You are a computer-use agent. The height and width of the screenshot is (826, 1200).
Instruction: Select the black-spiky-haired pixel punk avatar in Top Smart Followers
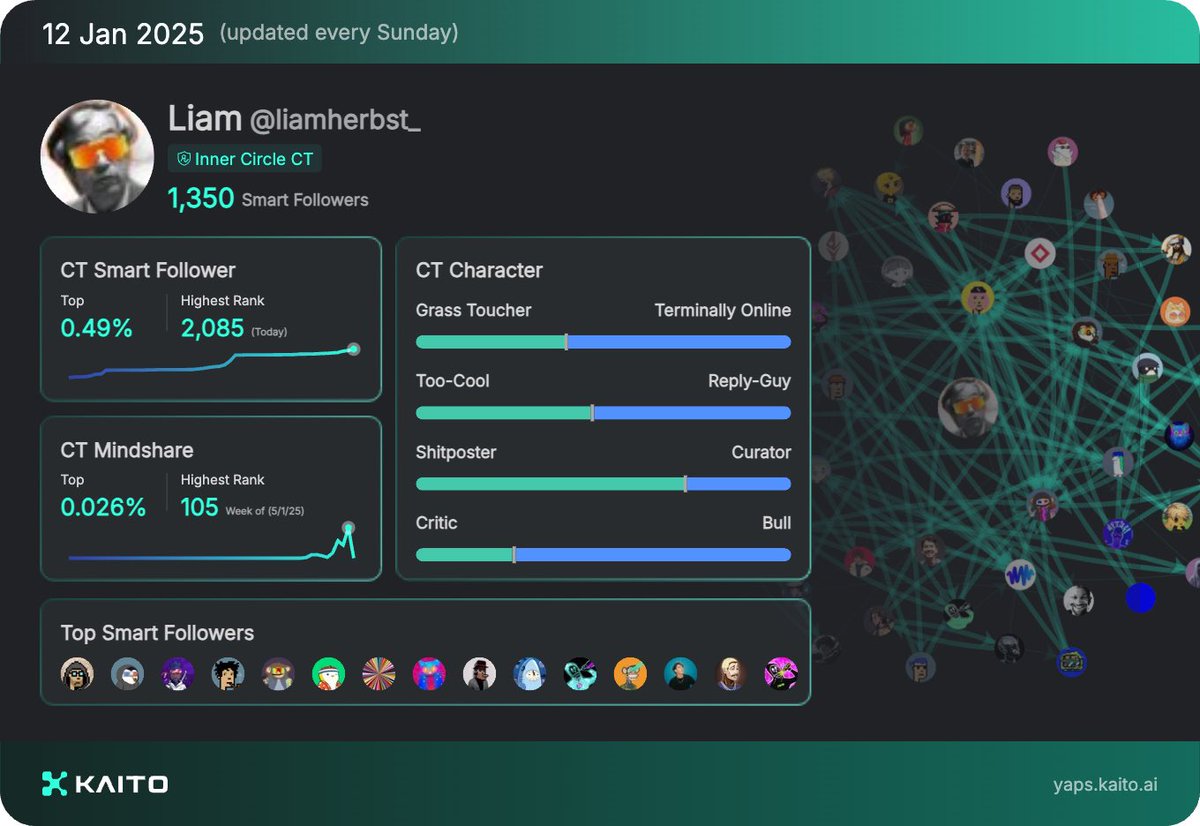[x=228, y=674]
